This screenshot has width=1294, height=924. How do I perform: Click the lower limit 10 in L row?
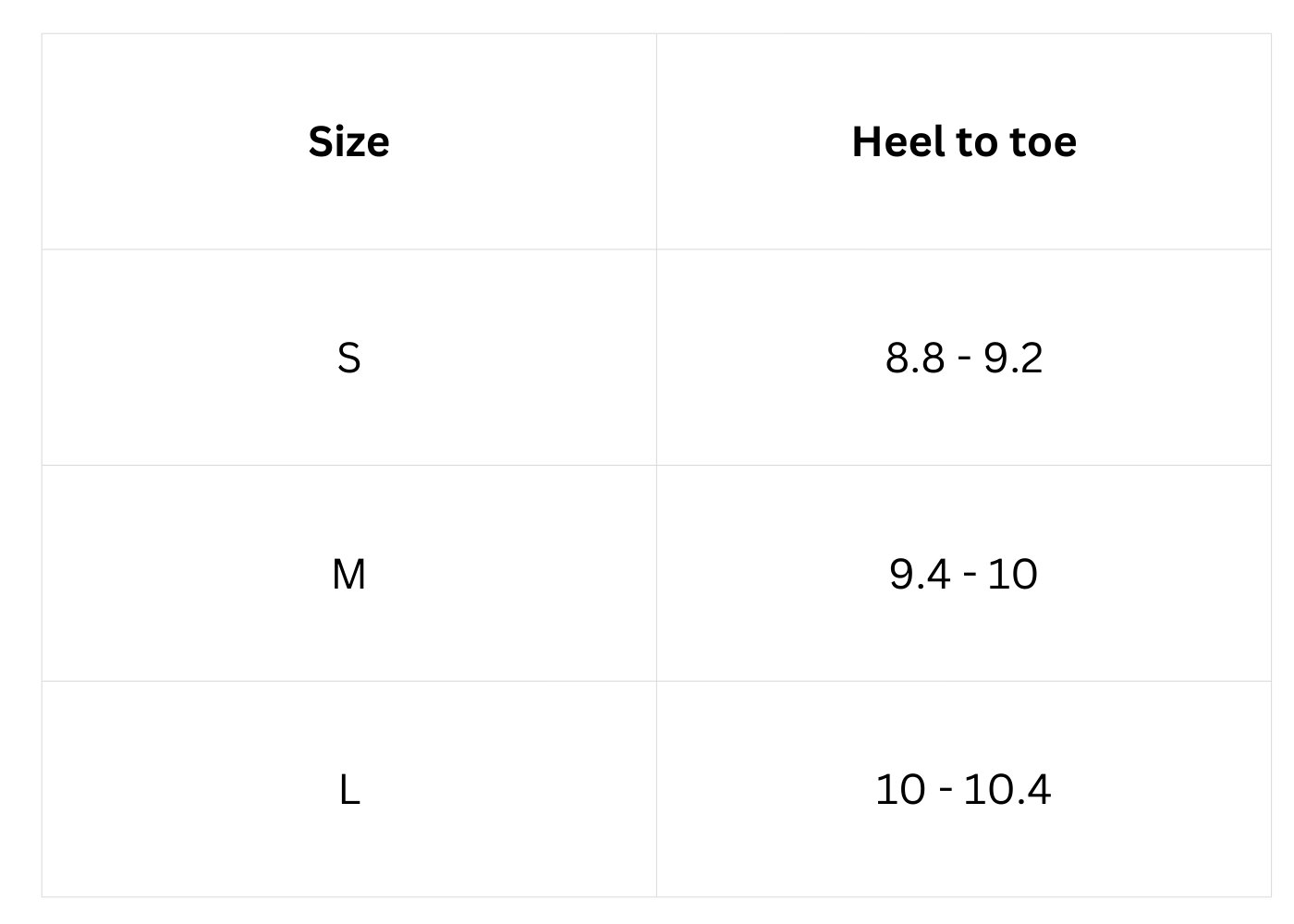click(x=899, y=790)
